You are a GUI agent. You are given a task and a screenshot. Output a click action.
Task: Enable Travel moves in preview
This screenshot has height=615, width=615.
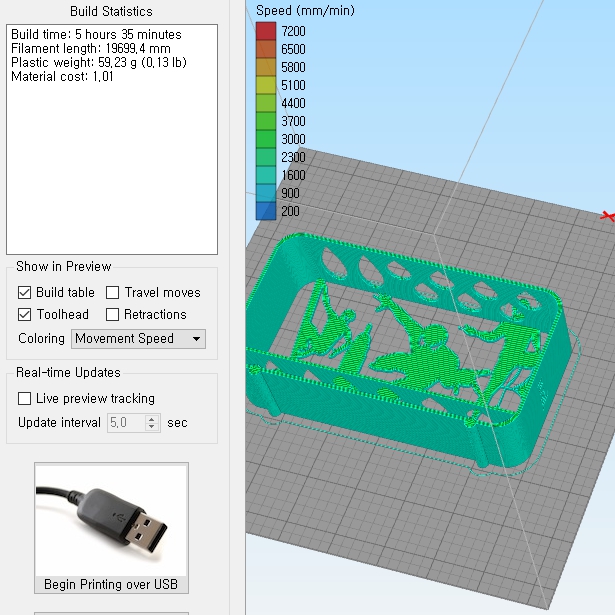point(113,293)
